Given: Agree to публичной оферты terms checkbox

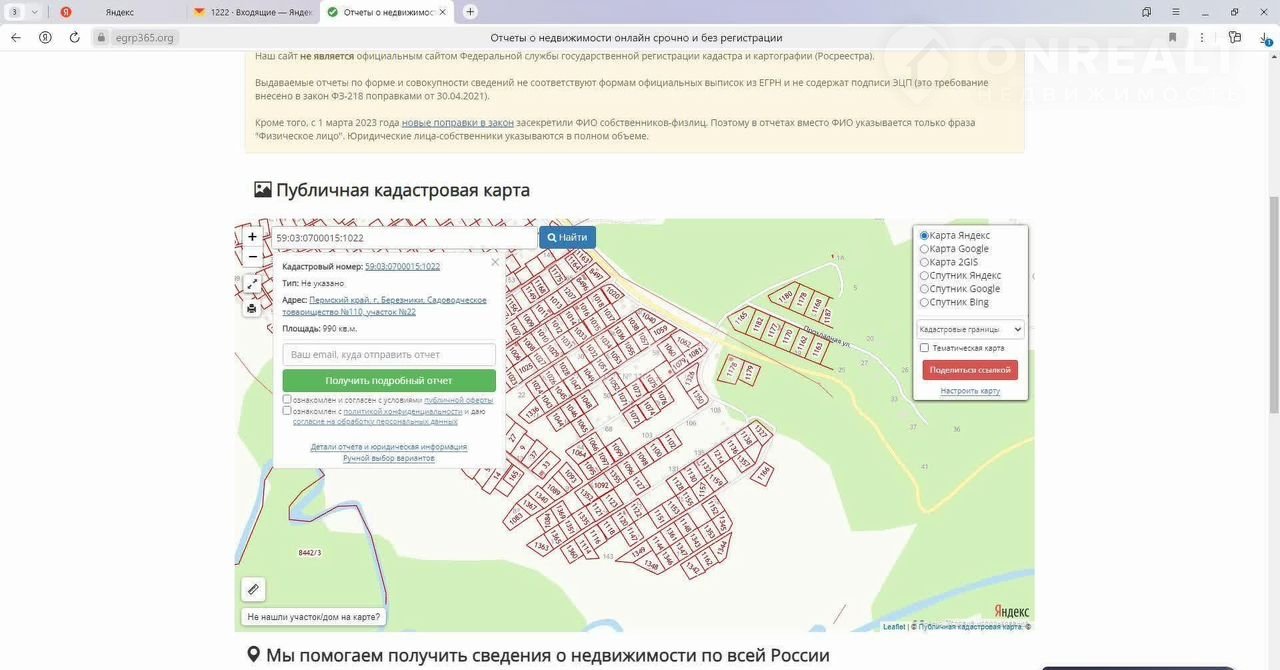Looking at the screenshot, I should pyautogui.click(x=287, y=399).
